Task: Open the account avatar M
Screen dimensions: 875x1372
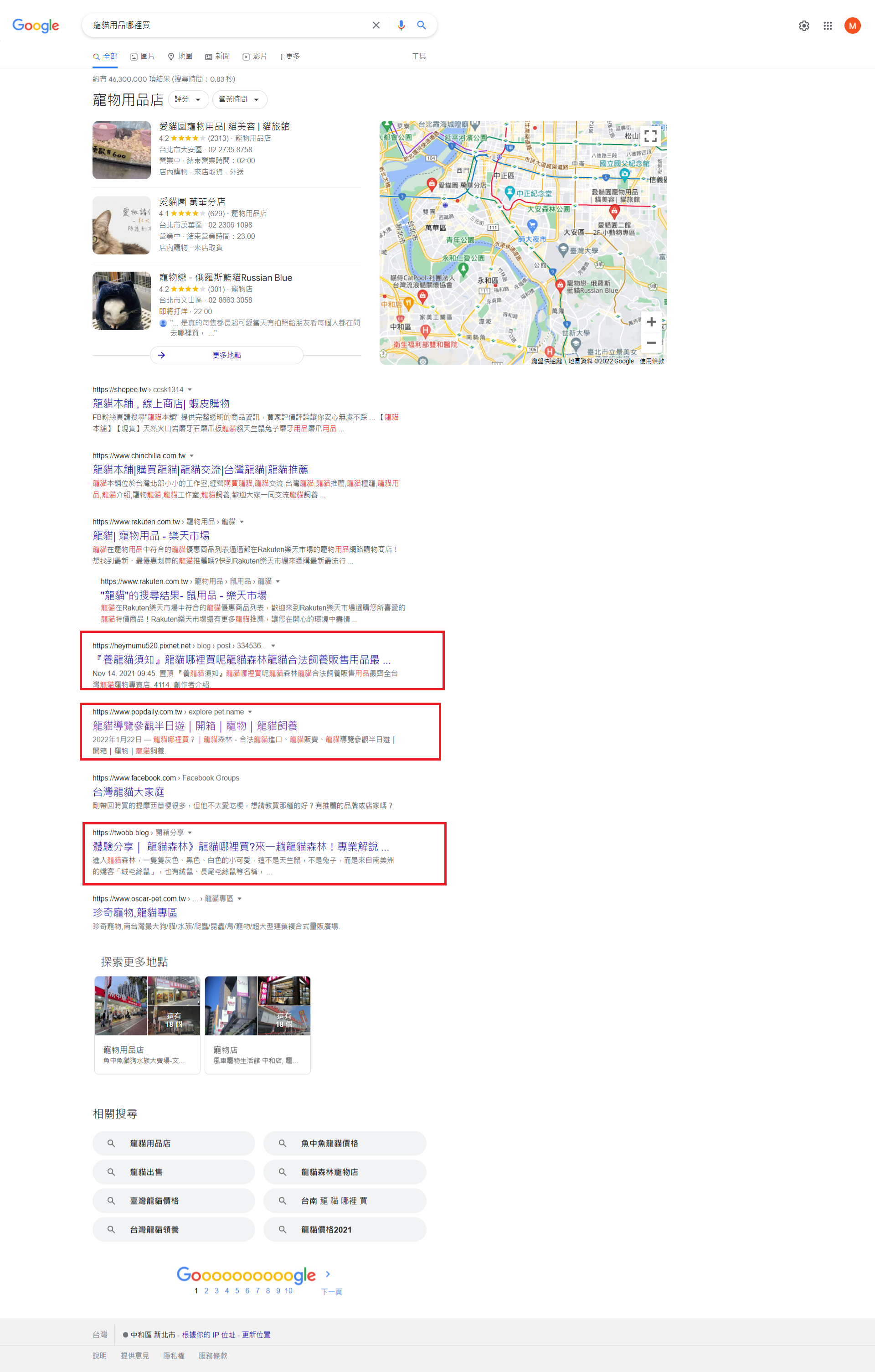Action: 852,26
